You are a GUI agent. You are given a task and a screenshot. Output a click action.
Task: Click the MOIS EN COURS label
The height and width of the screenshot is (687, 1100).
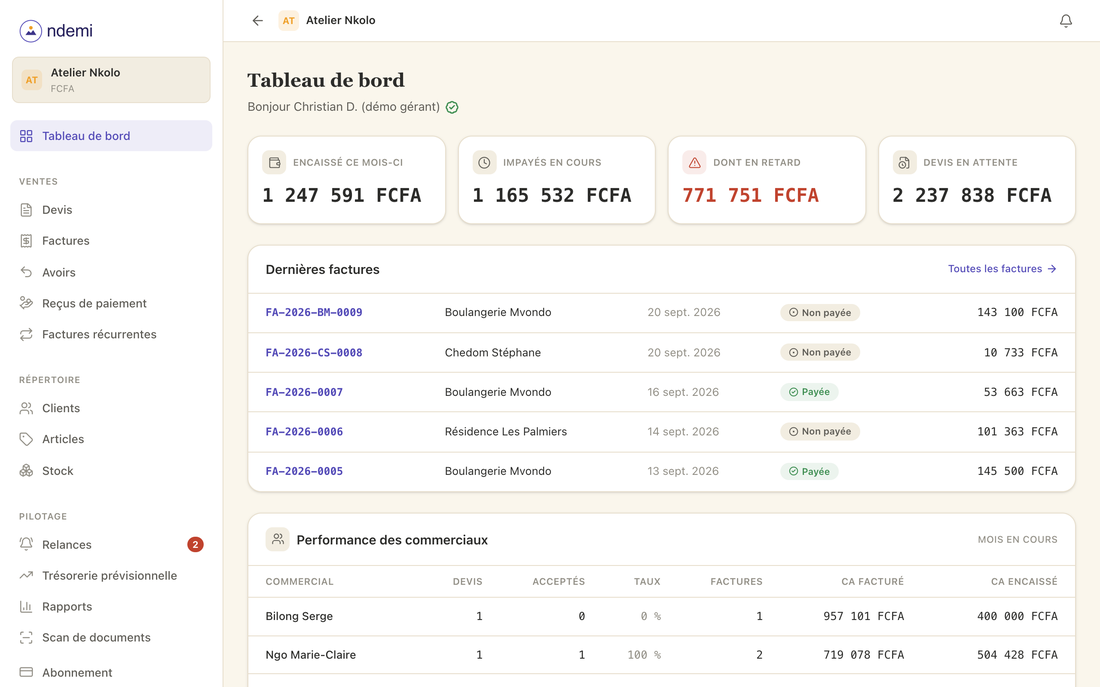click(1017, 540)
